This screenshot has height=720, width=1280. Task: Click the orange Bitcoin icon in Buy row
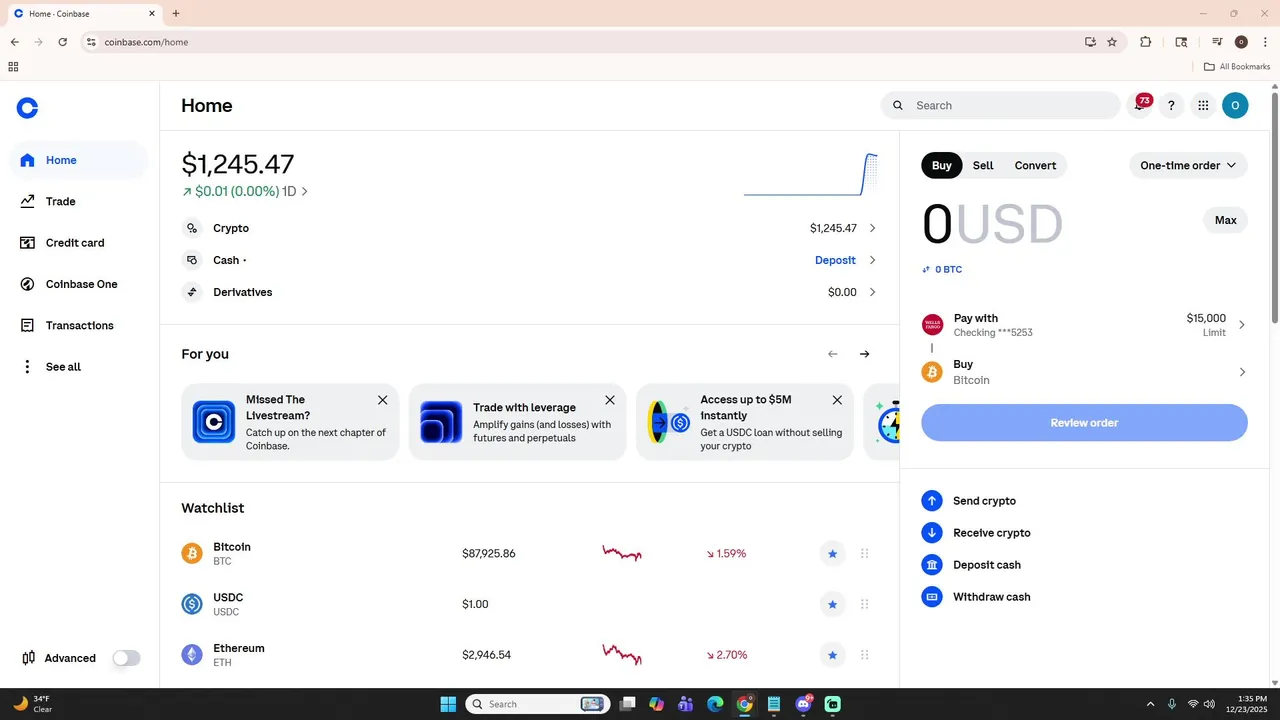932,372
